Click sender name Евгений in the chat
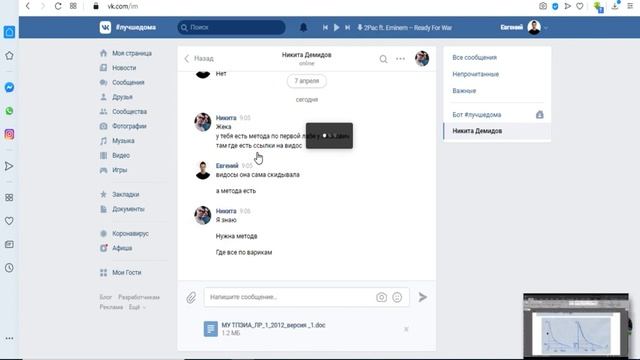Image resolution: width=640 pixels, height=360 pixels. [x=227, y=166]
